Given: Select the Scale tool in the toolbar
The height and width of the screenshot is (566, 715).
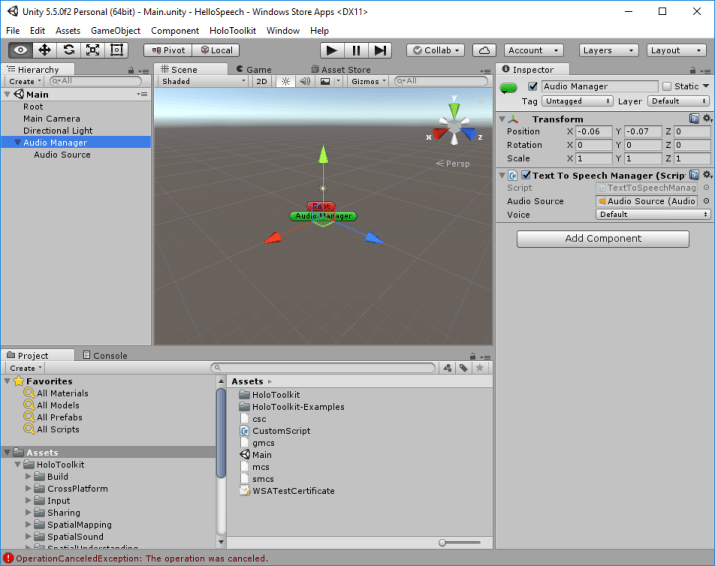Looking at the screenshot, I should point(92,50).
